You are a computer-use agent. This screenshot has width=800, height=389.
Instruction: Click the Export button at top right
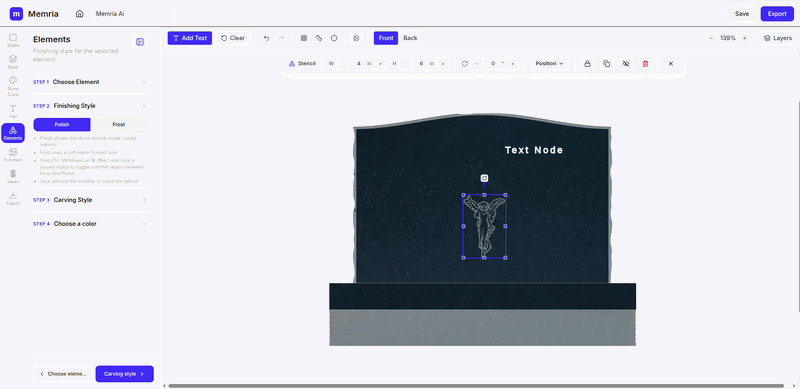(777, 14)
